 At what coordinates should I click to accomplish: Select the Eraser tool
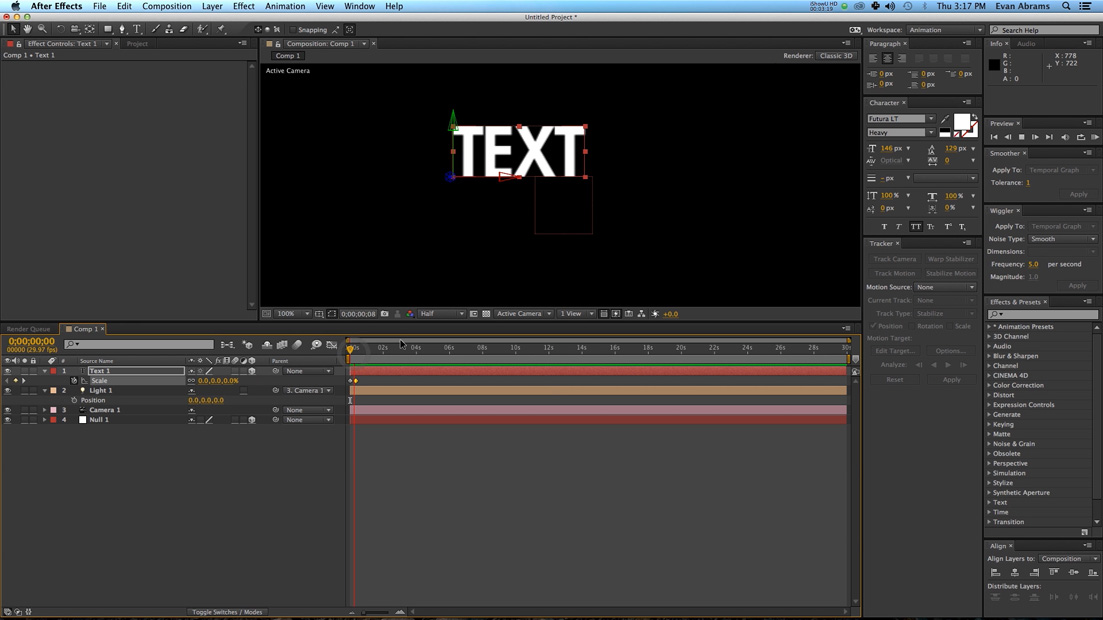[x=184, y=30]
